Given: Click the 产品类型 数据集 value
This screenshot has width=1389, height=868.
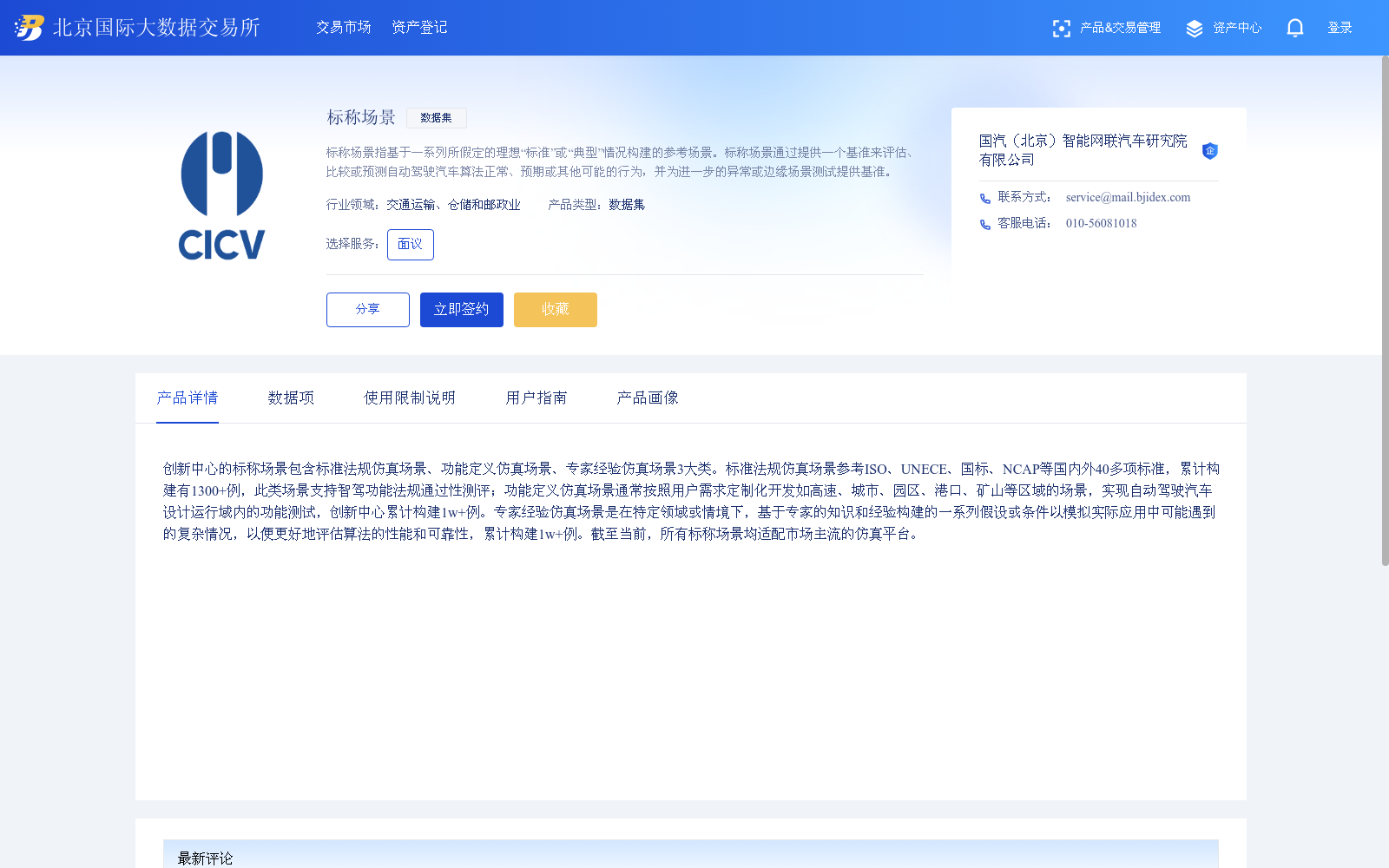Looking at the screenshot, I should [x=627, y=205].
